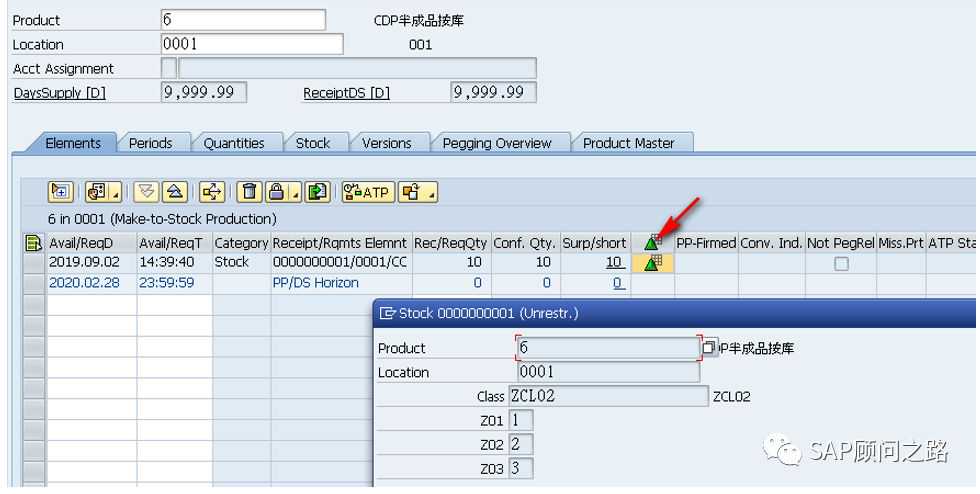Open the dropdown arrow of the second toolbar button

[x=116, y=194]
